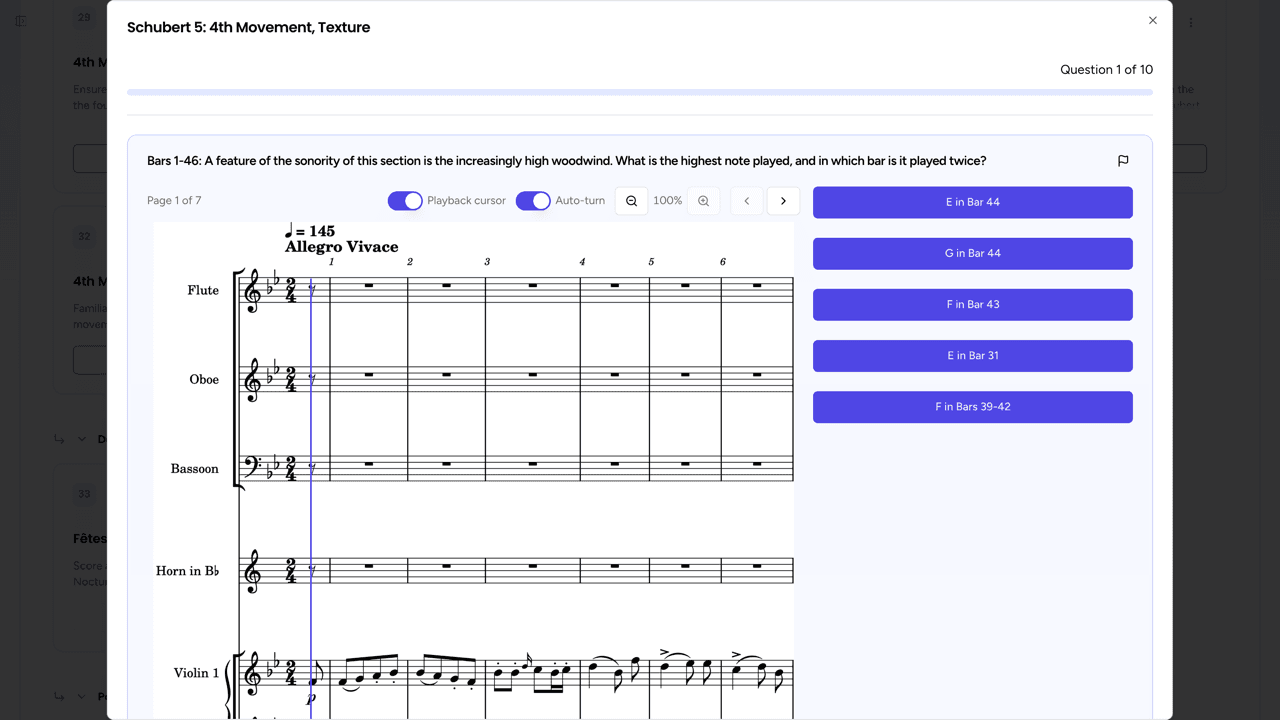1280x720 pixels.
Task: Flag this question with the flag icon
Action: click(1123, 161)
